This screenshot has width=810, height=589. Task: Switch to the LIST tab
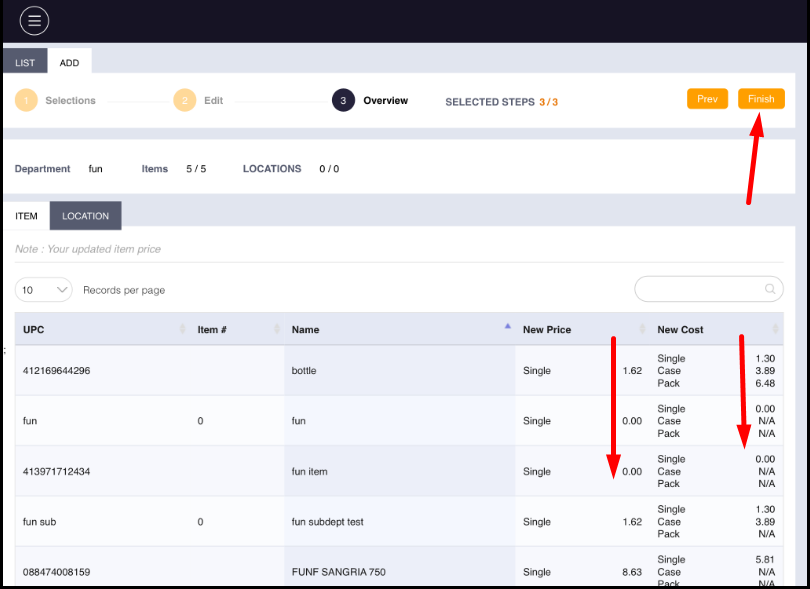point(25,62)
